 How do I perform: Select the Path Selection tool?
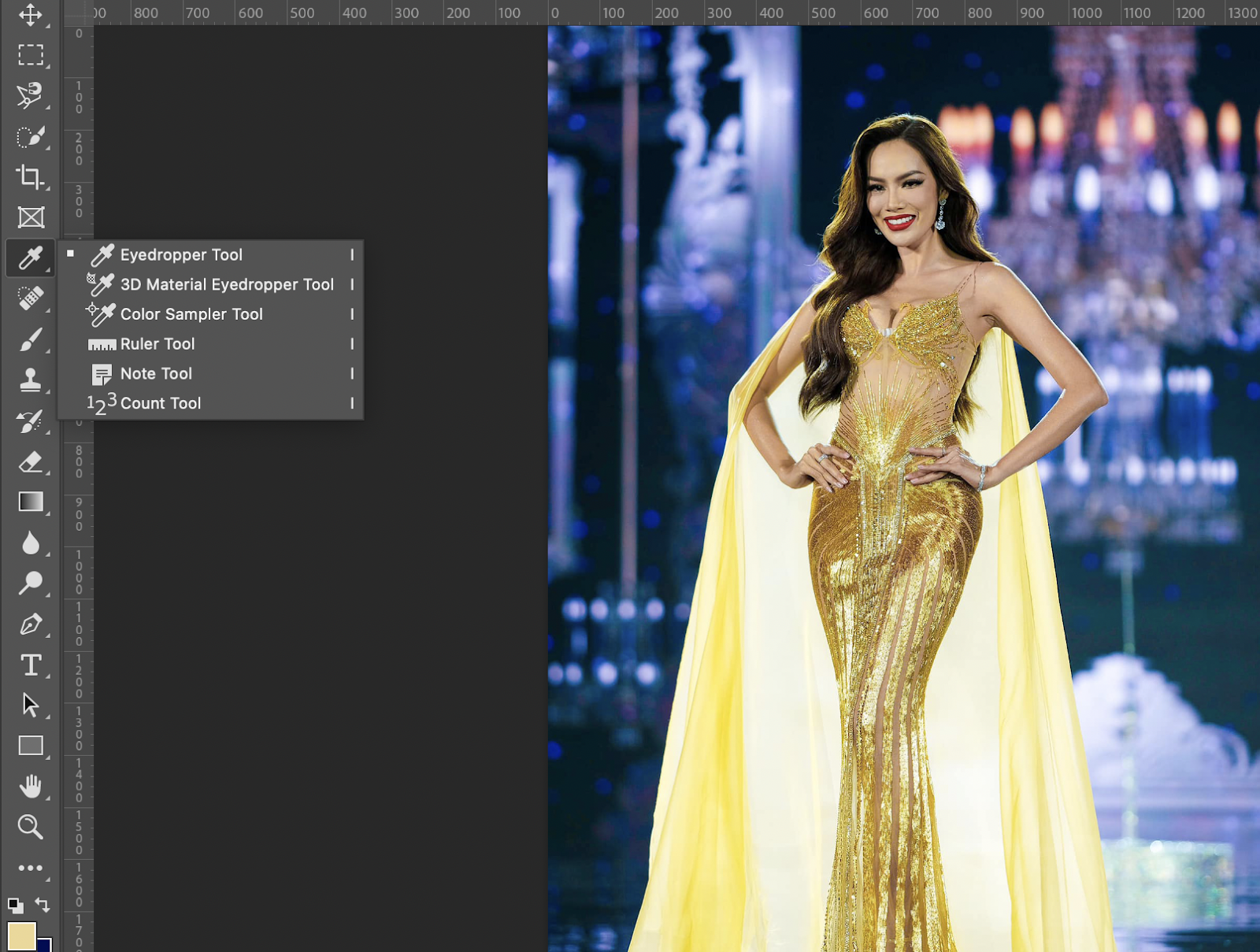(31, 706)
